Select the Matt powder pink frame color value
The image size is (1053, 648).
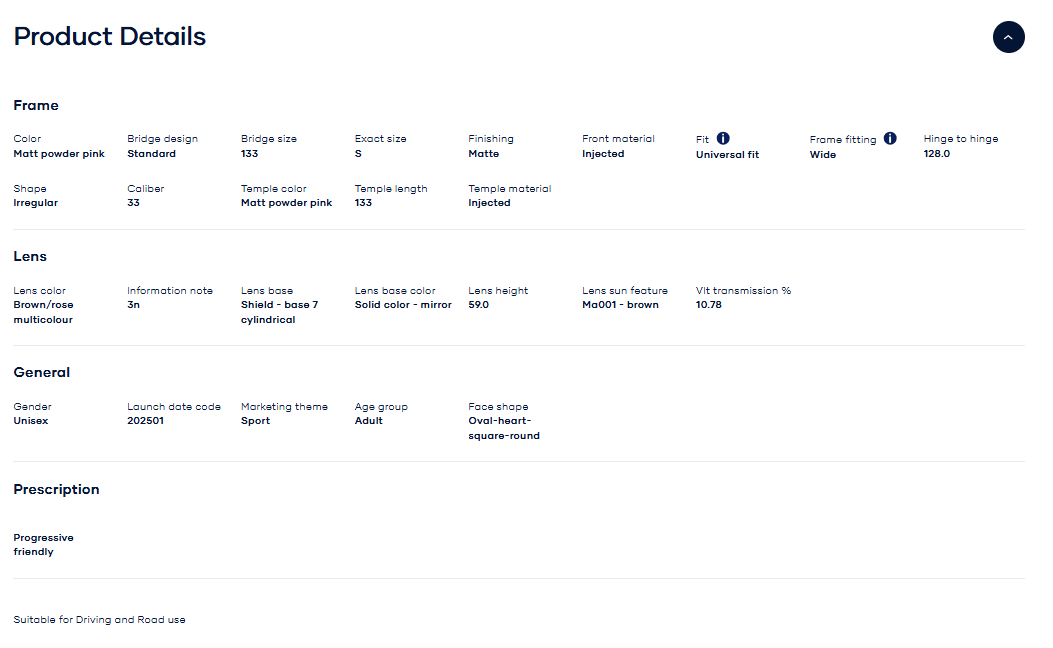pos(59,154)
